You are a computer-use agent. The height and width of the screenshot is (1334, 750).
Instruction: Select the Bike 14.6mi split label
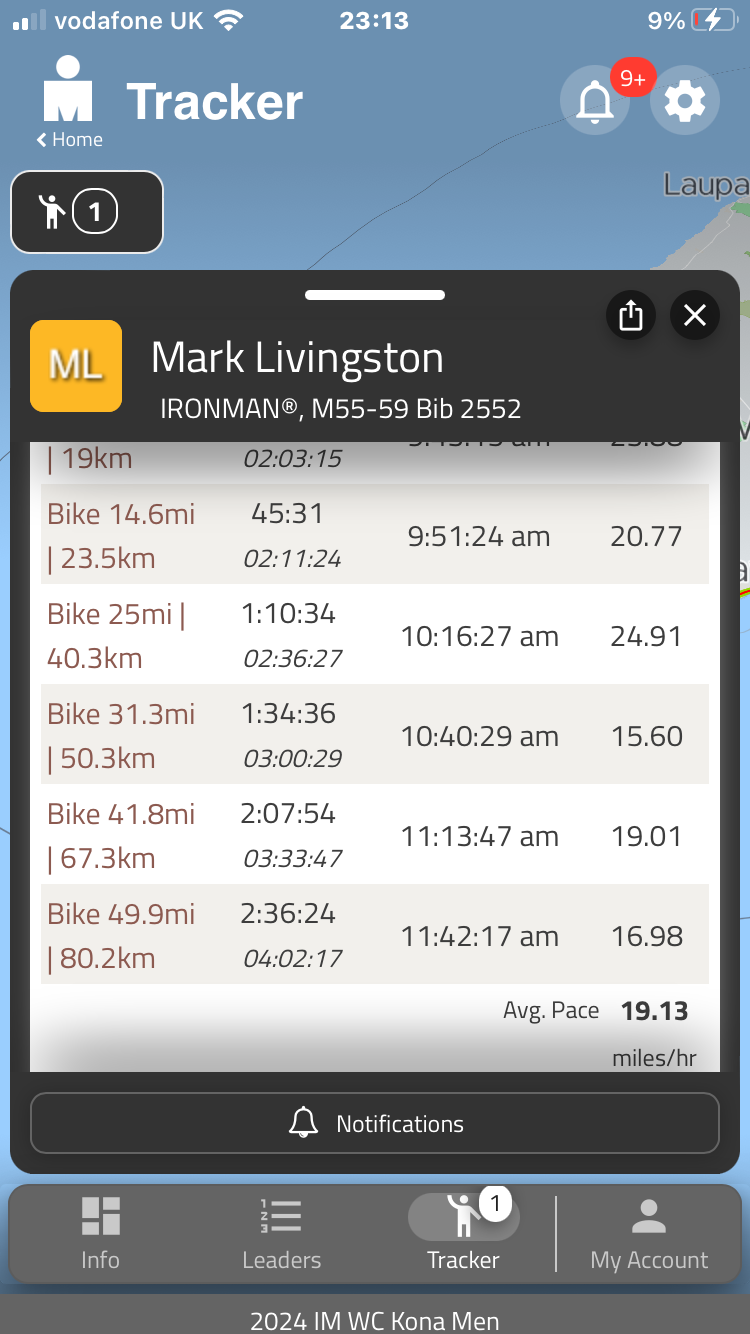121,536
